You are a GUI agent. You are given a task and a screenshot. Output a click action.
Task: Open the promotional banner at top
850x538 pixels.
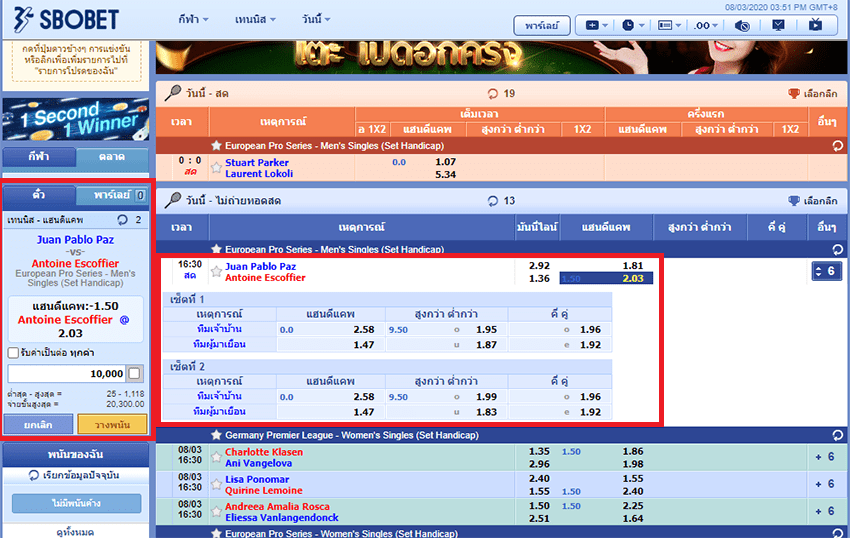click(500, 57)
